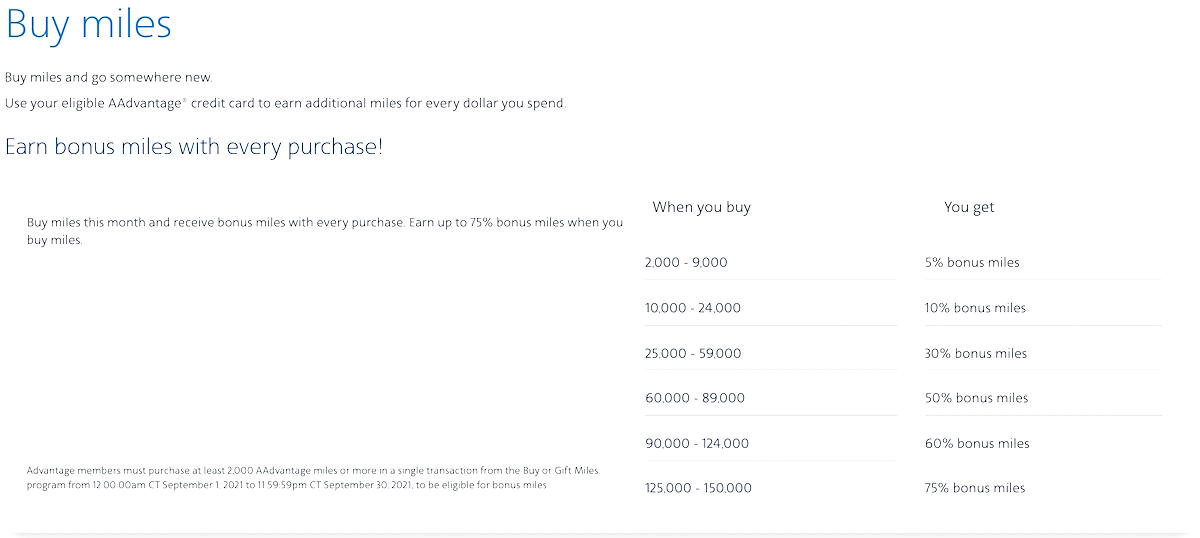Click the 30% bonus miles cell
Screen dimensions: 1200x538
976,353
